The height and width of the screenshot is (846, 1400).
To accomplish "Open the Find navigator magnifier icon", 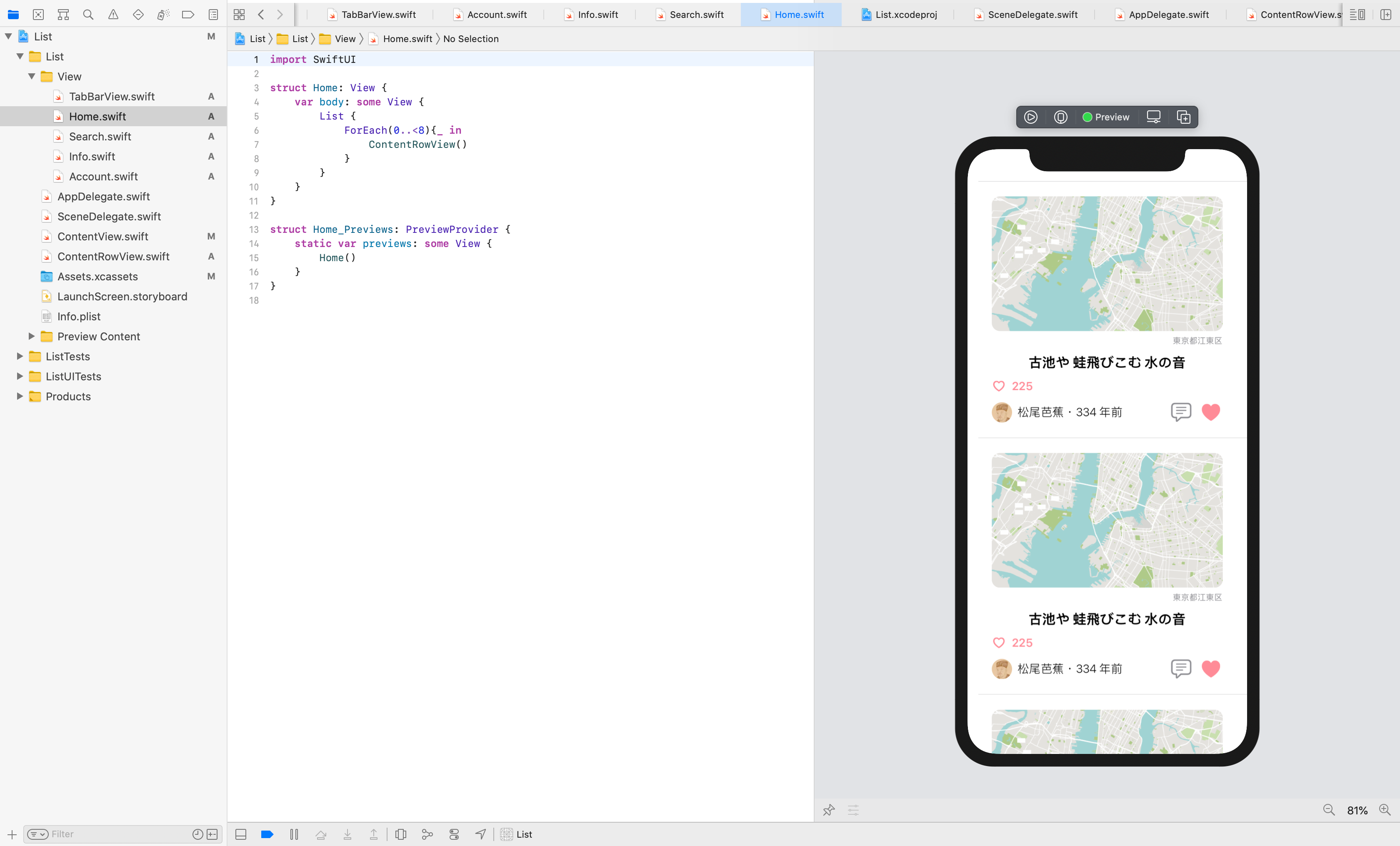I will pyautogui.click(x=88, y=15).
